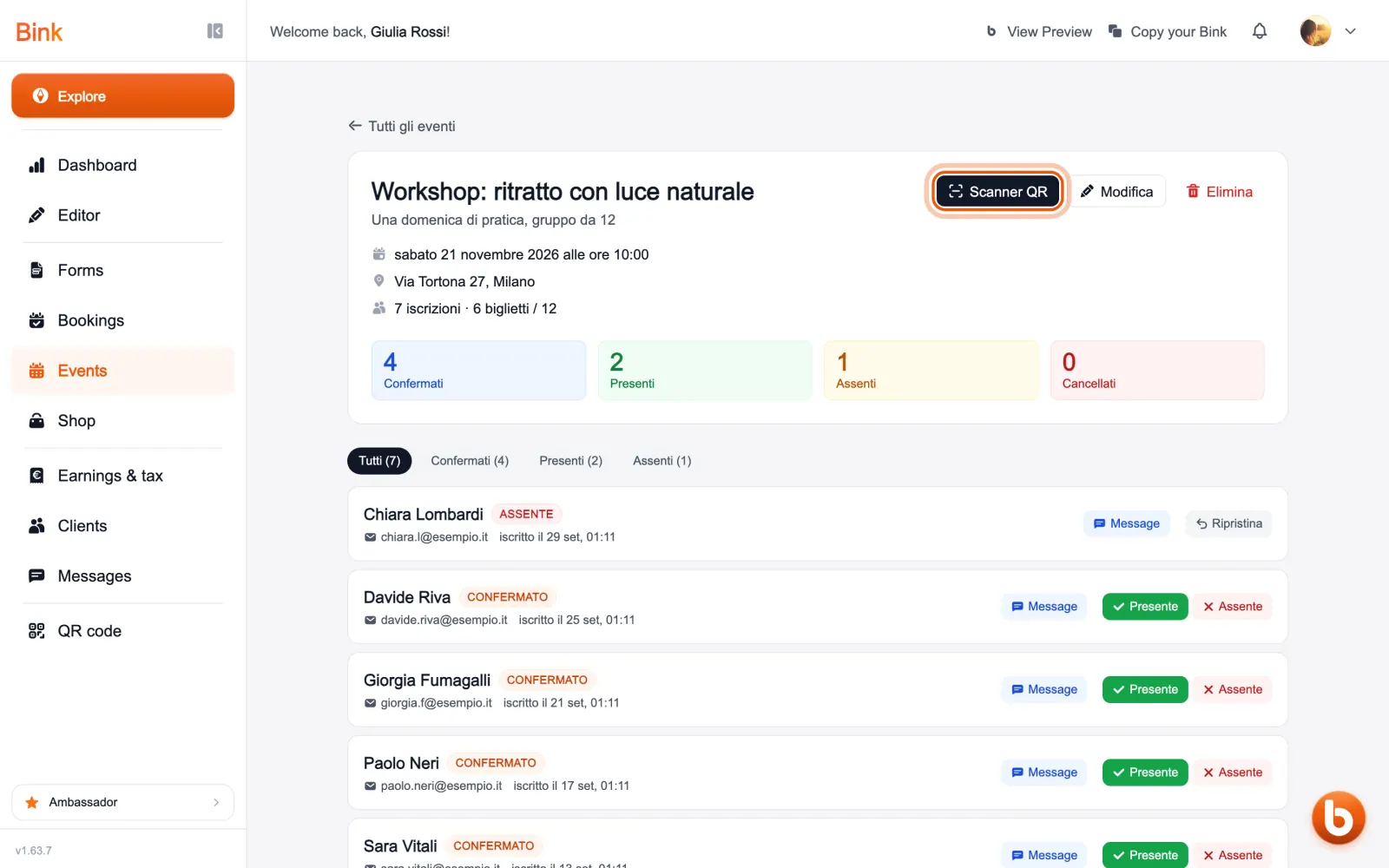Screen dimensions: 1389x868
Task: Click the Earnings & tax icon
Action: (36, 476)
